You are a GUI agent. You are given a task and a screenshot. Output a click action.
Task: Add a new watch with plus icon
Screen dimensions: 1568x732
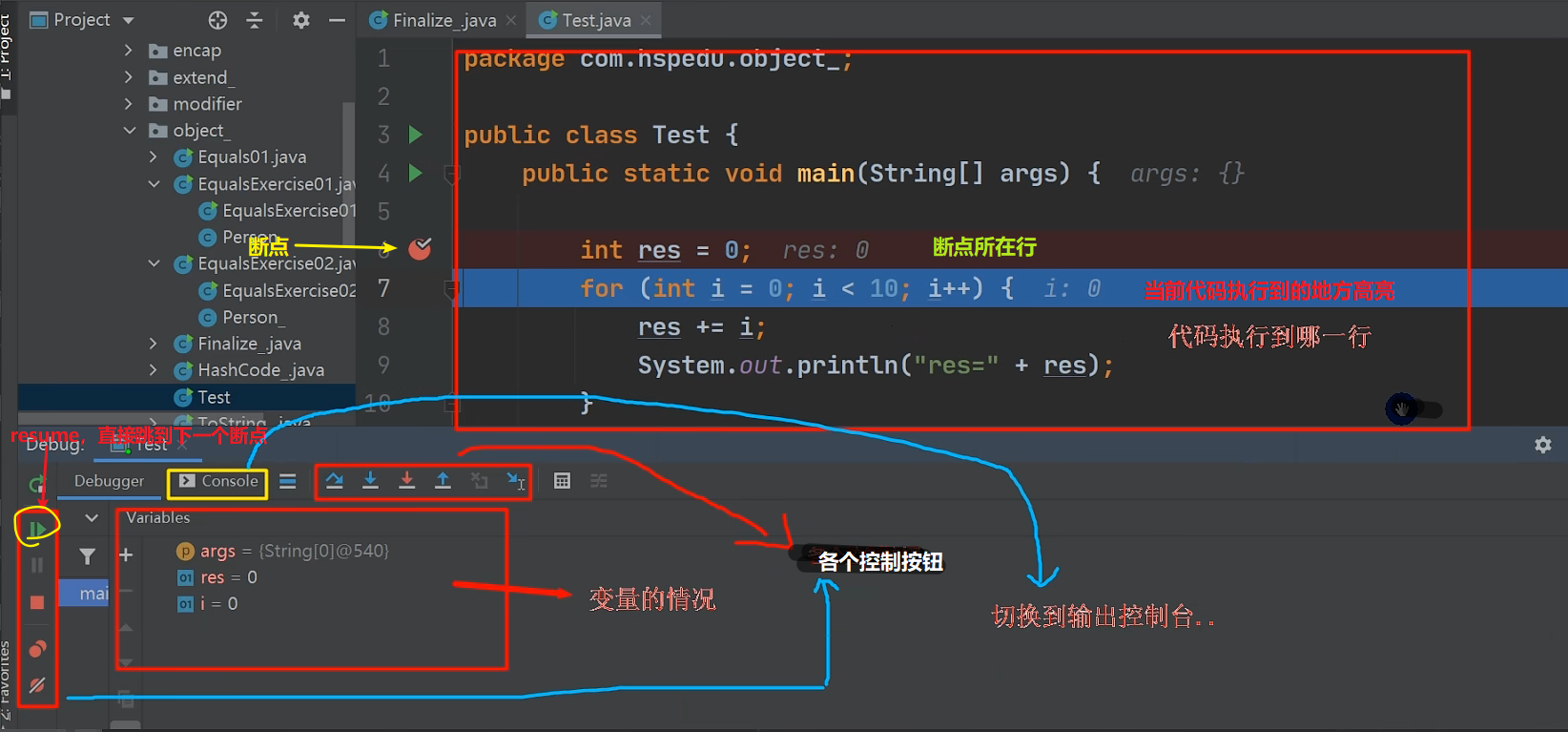coord(126,554)
